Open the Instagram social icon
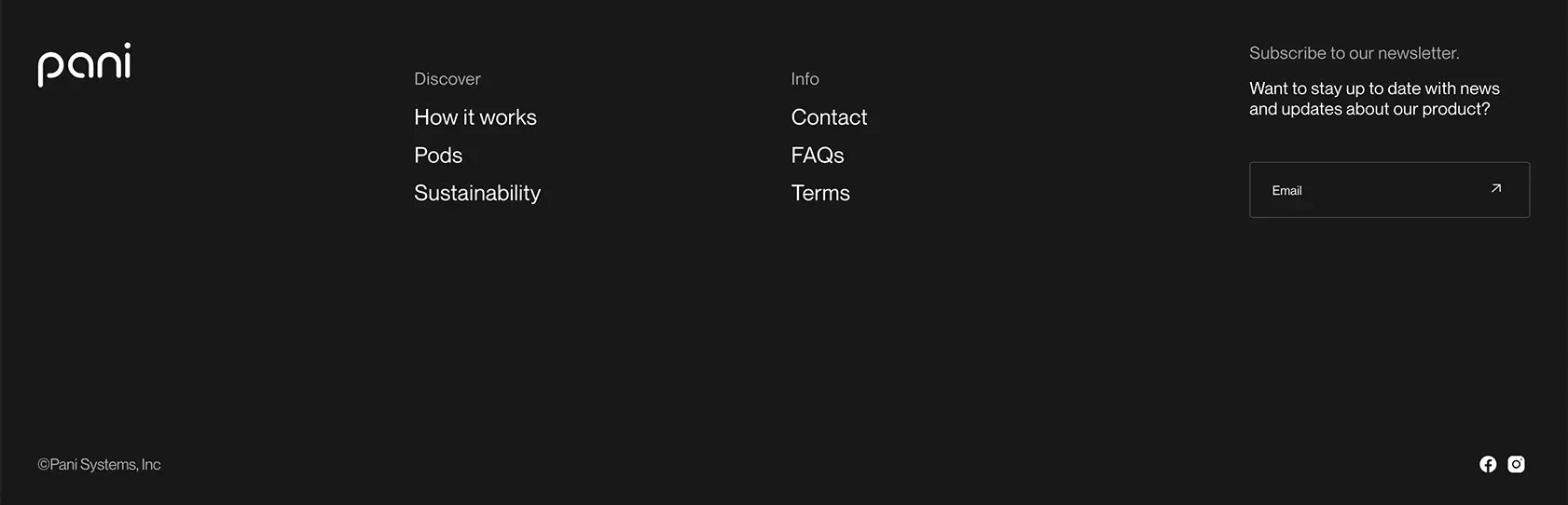This screenshot has width=1568, height=505. coord(1517,464)
